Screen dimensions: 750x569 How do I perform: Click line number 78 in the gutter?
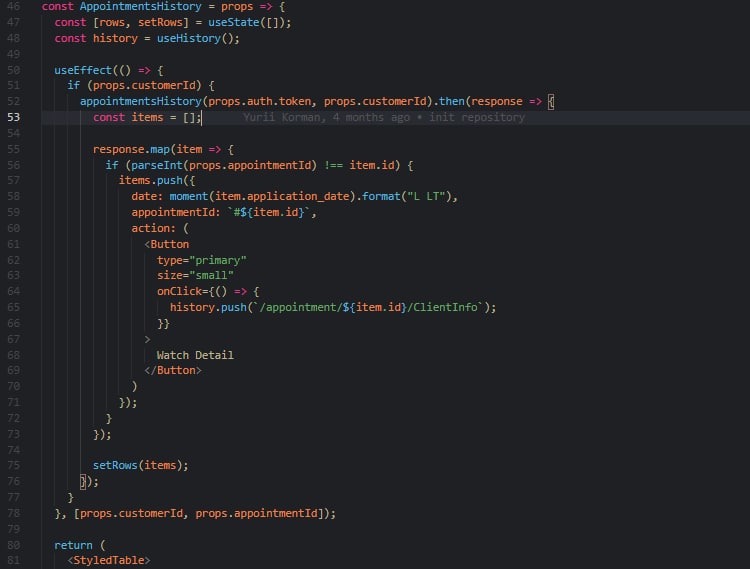(x=13, y=514)
